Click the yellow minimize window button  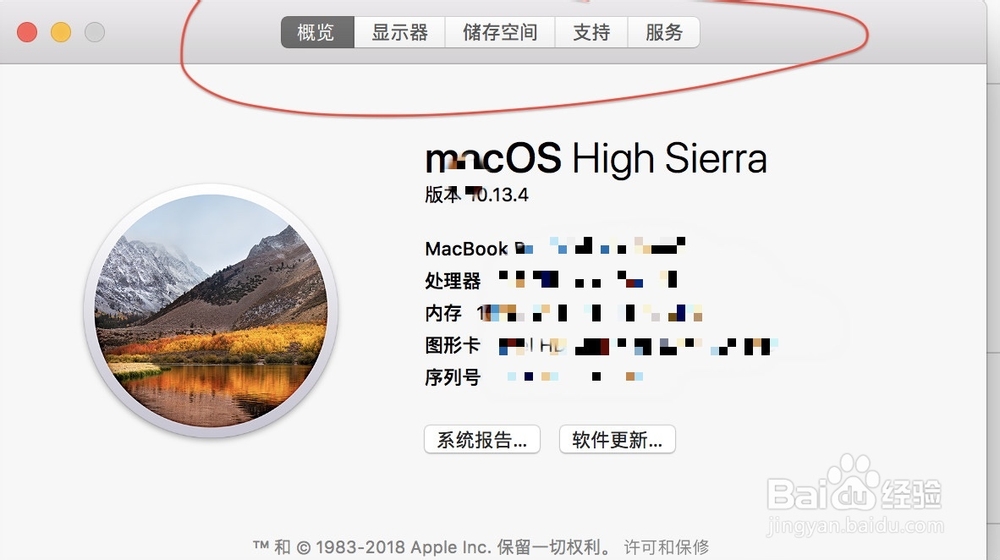pyautogui.click(x=61, y=32)
